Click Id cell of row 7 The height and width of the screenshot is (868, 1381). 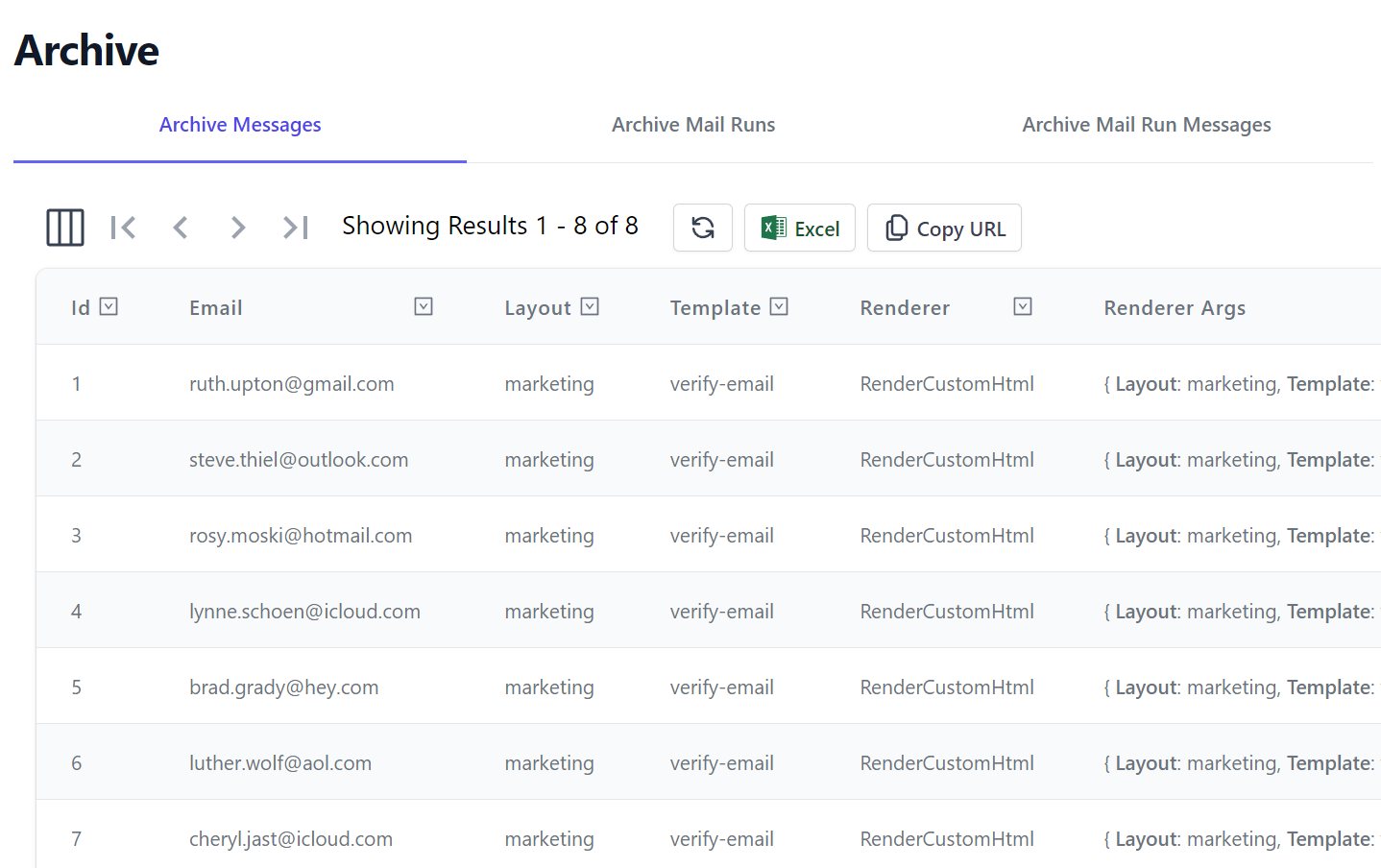[x=76, y=839]
